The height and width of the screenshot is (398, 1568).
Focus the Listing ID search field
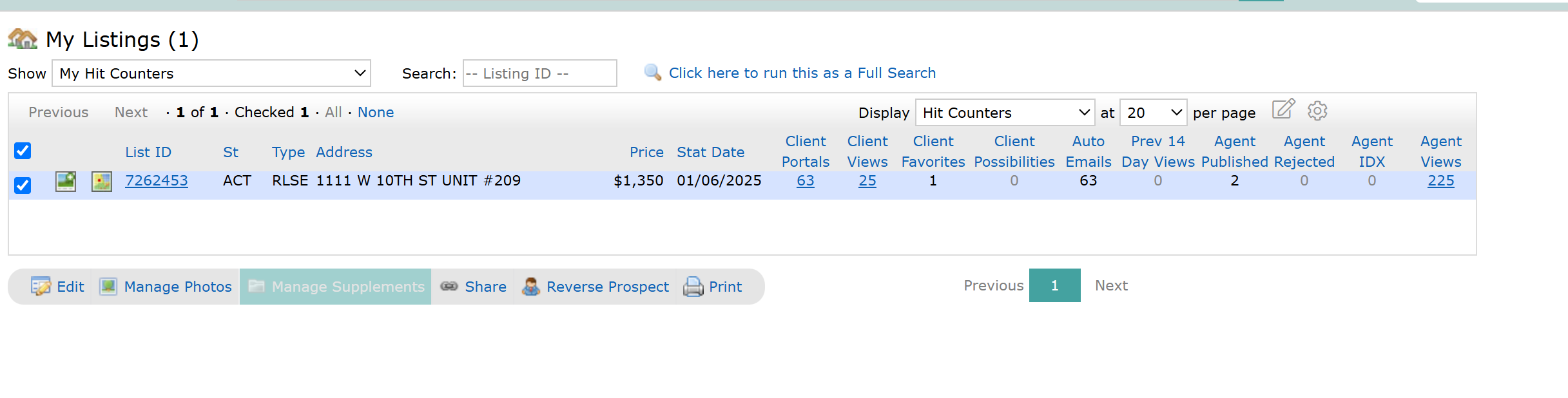click(x=540, y=73)
